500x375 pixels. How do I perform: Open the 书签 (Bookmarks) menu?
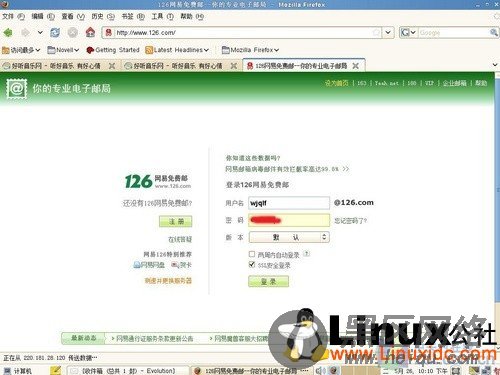(x=133, y=16)
